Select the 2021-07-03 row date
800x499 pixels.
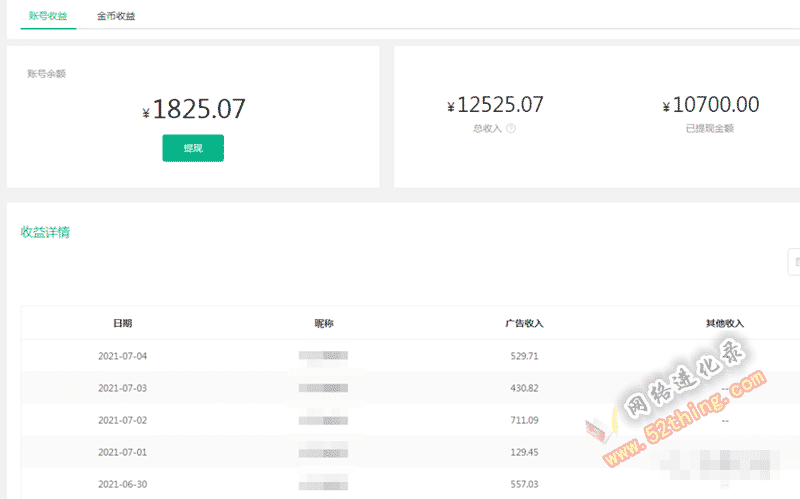point(122,388)
